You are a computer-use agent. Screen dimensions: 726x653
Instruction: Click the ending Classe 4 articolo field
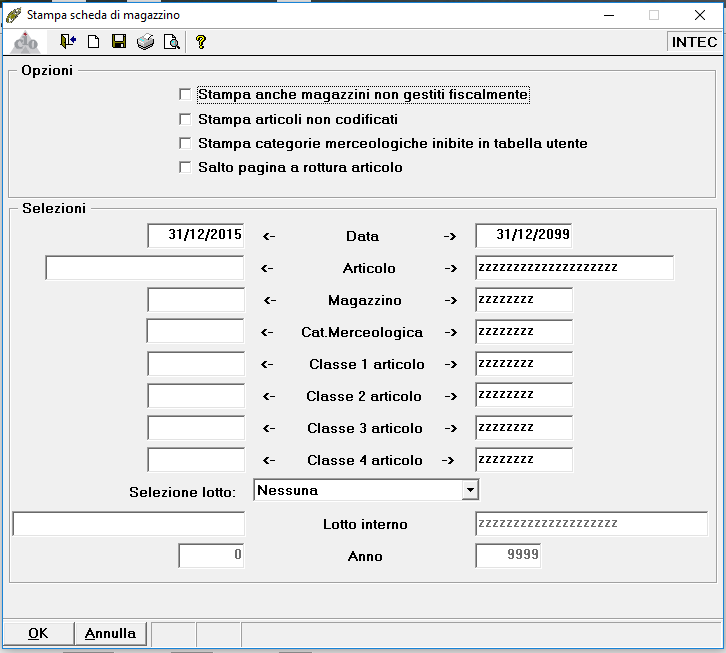click(524, 459)
